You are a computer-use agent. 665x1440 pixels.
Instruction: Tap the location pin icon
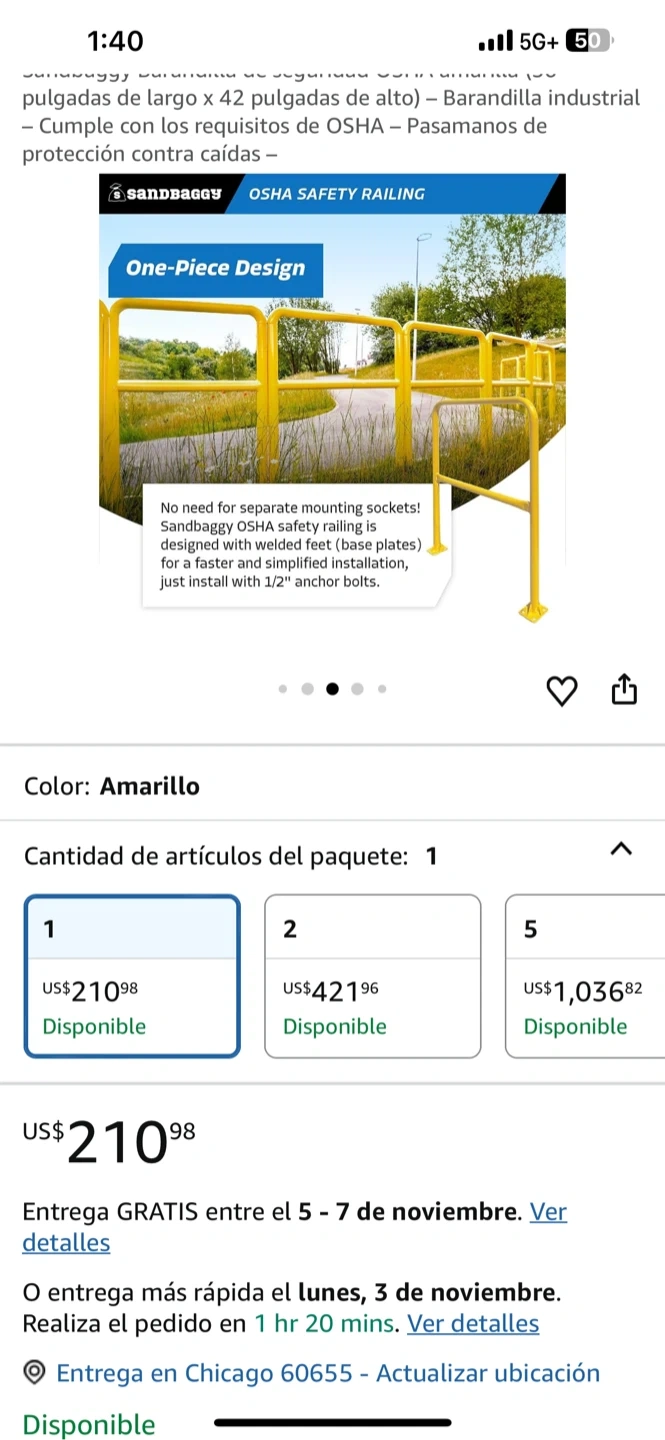point(34,1373)
